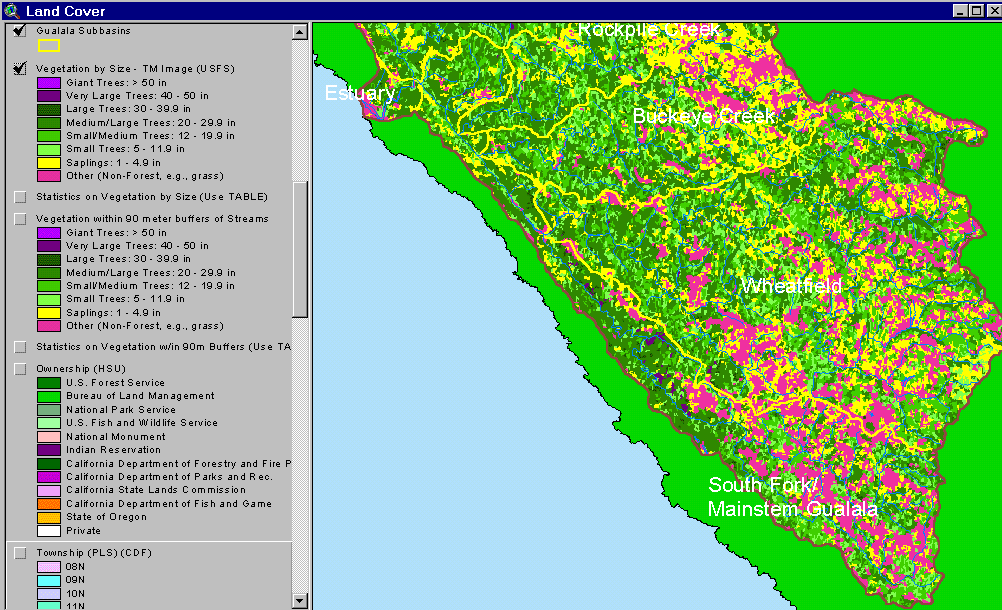Click the 'Indian Reservation' legend label
The image size is (1002, 610).
tap(113, 450)
